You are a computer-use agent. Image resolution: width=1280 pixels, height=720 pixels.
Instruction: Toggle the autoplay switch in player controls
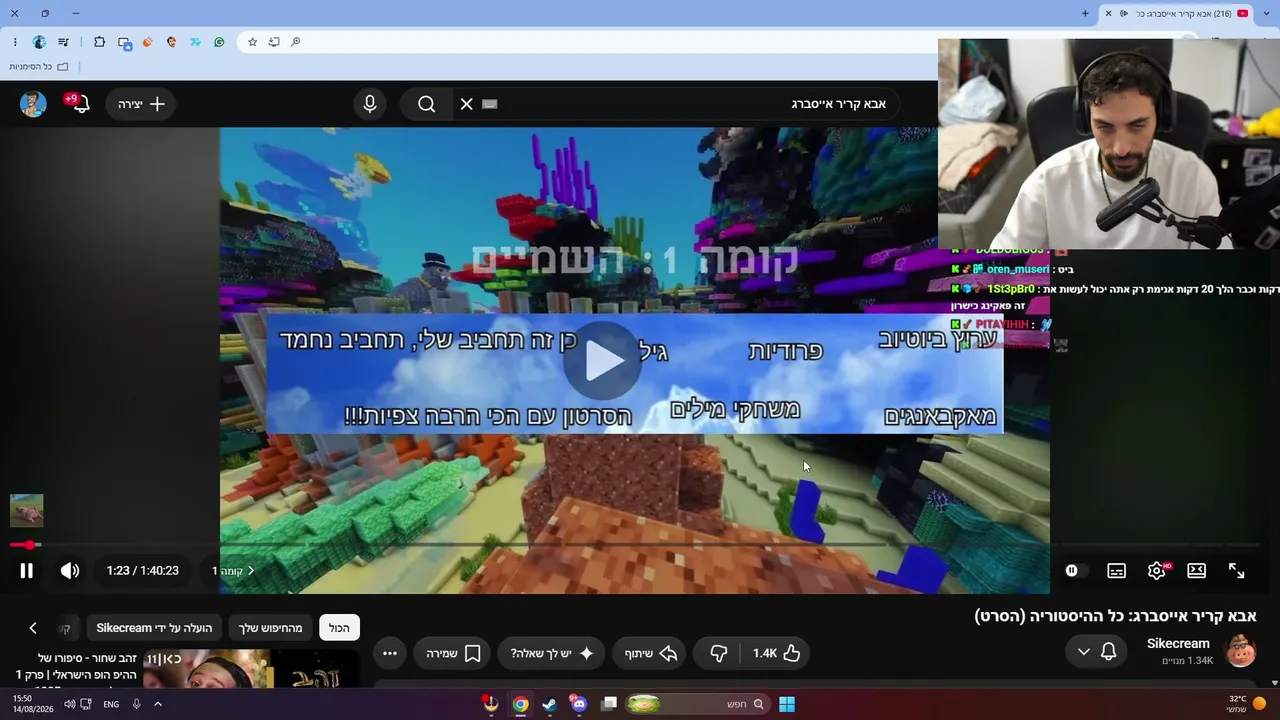click(1075, 571)
